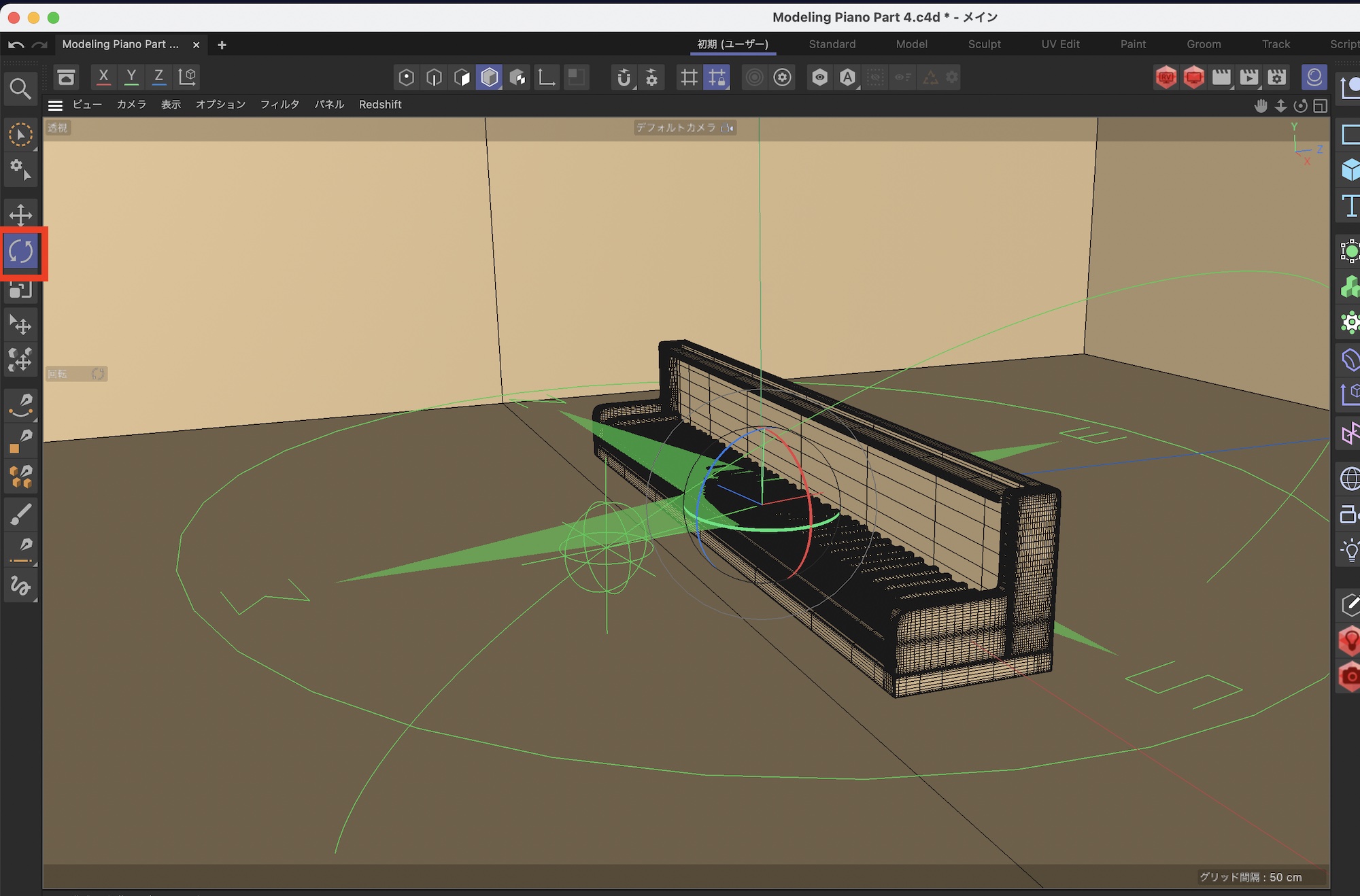Select the Scale tool
The width and height of the screenshot is (1360, 896).
[20, 291]
